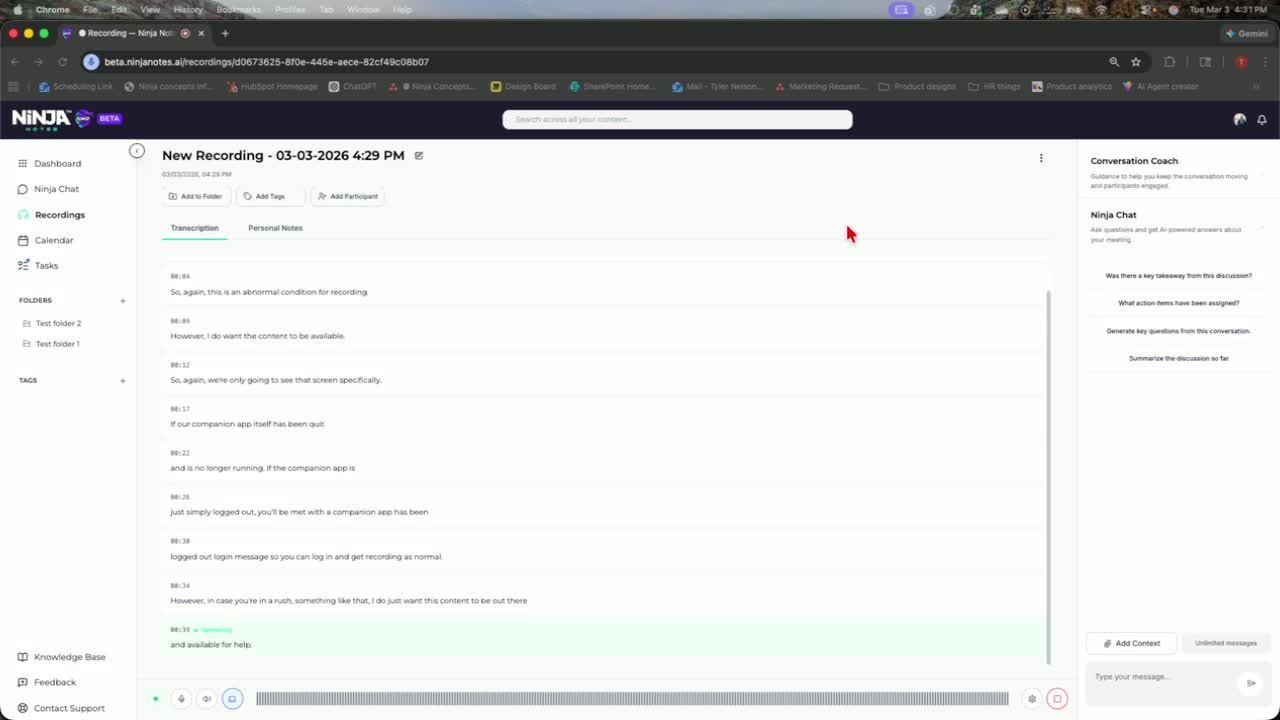The height and width of the screenshot is (720, 1280).
Task: Click the audio waveform in the recording bar
Action: pos(632,699)
